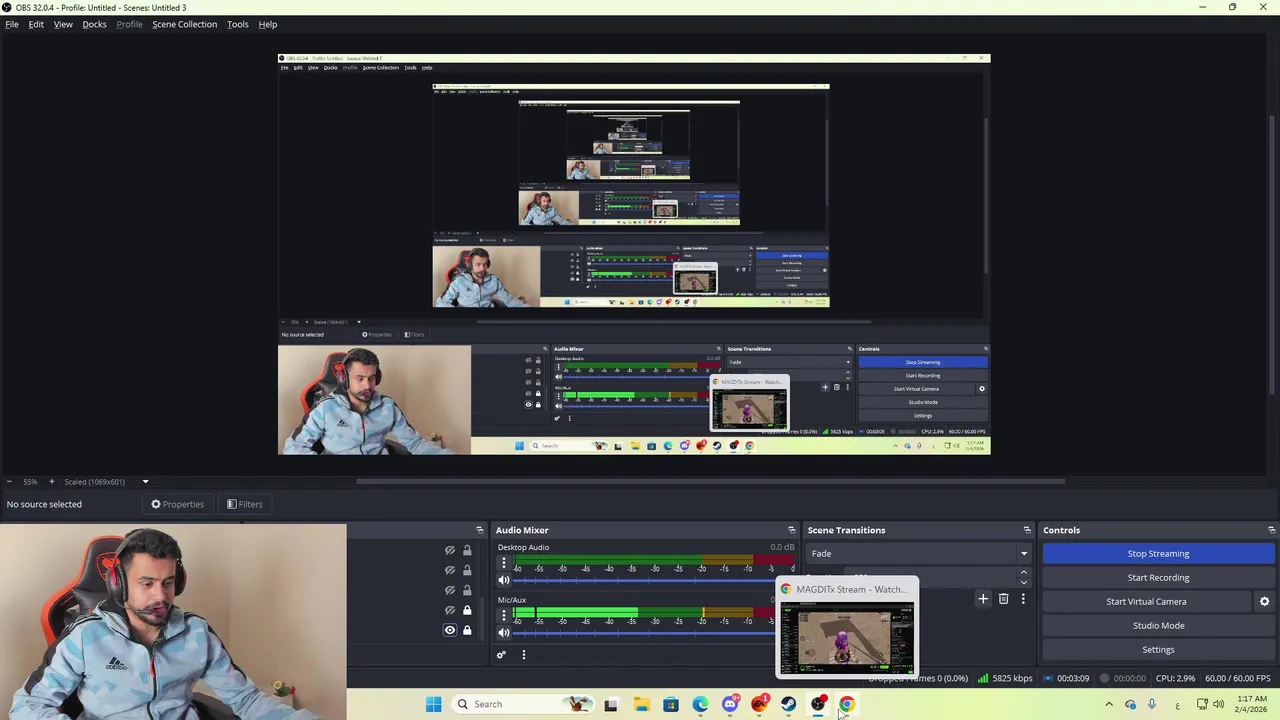Open the Desktop Audio options menu dots
This screenshot has width=1280, height=720.
(x=504, y=563)
